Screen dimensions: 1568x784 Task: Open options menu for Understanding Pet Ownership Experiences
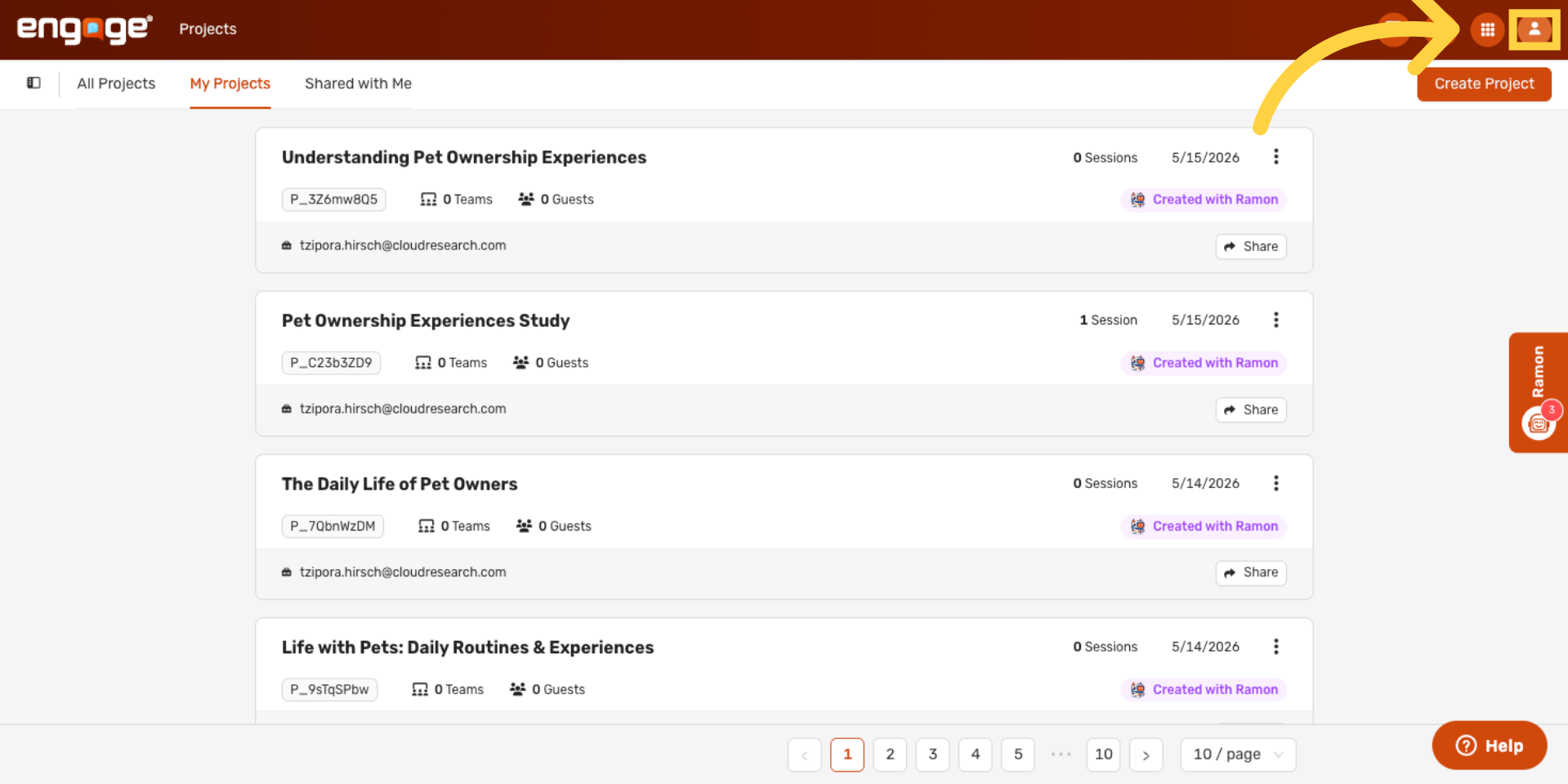(x=1275, y=157)
